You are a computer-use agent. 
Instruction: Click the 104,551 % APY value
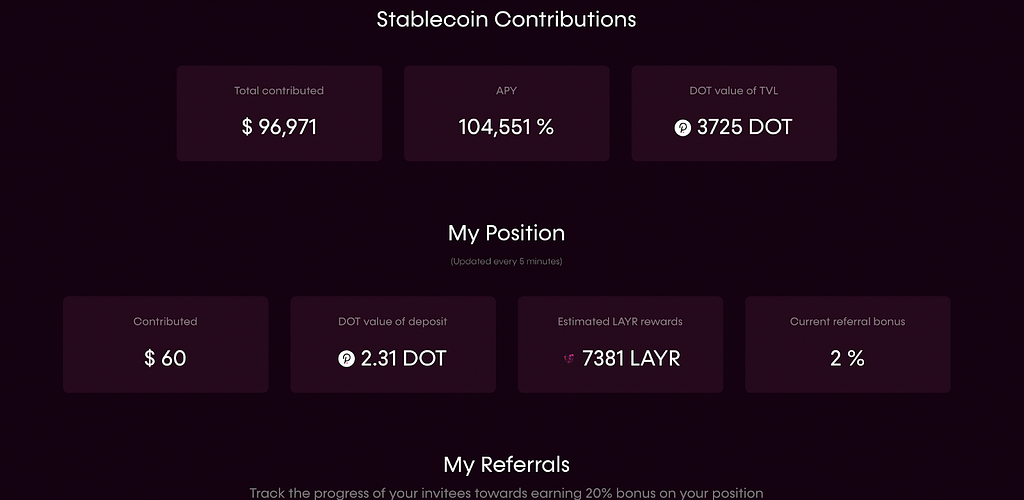(506, 127)
